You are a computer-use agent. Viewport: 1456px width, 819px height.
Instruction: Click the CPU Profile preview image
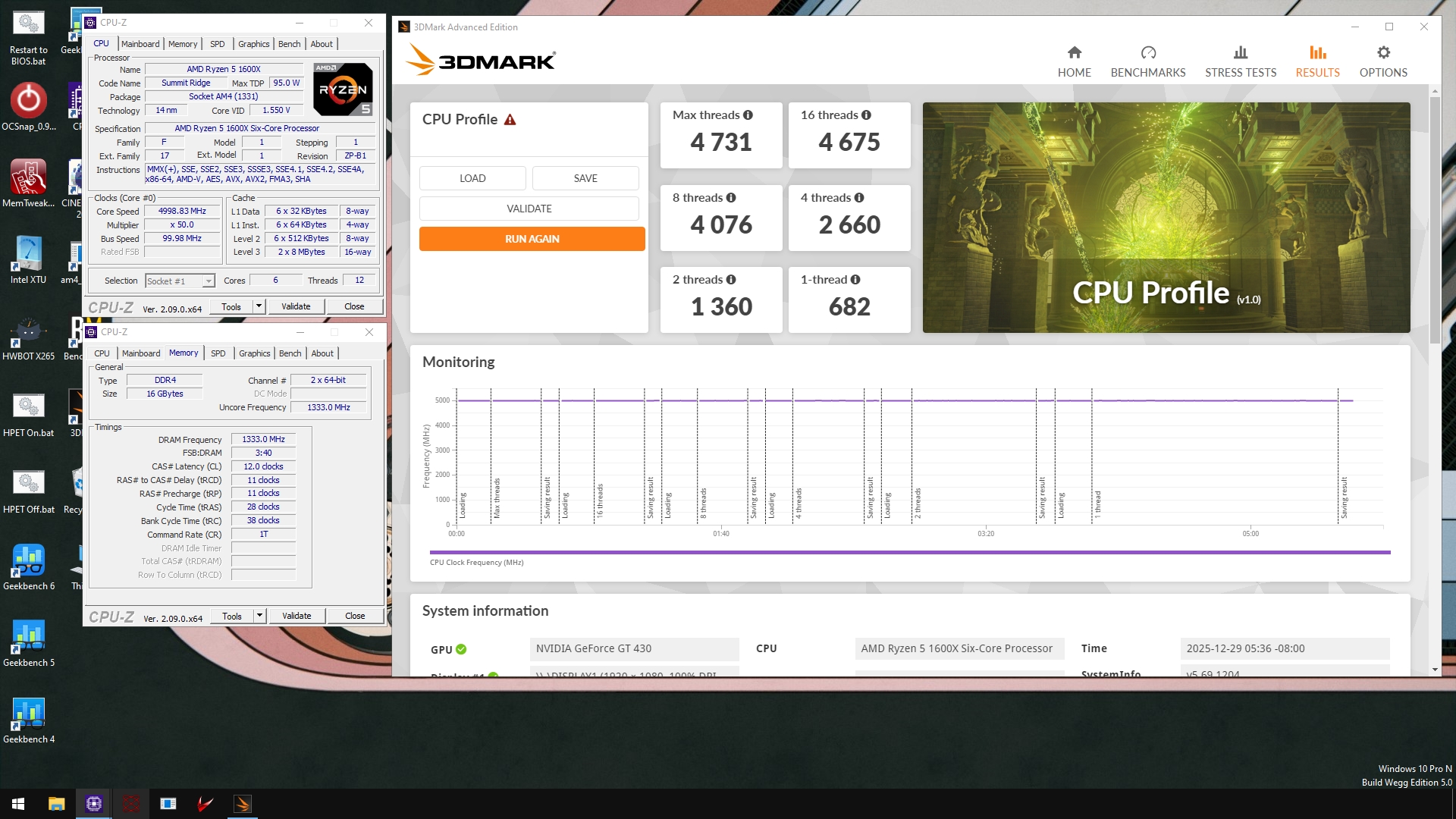click(1166, 218)
